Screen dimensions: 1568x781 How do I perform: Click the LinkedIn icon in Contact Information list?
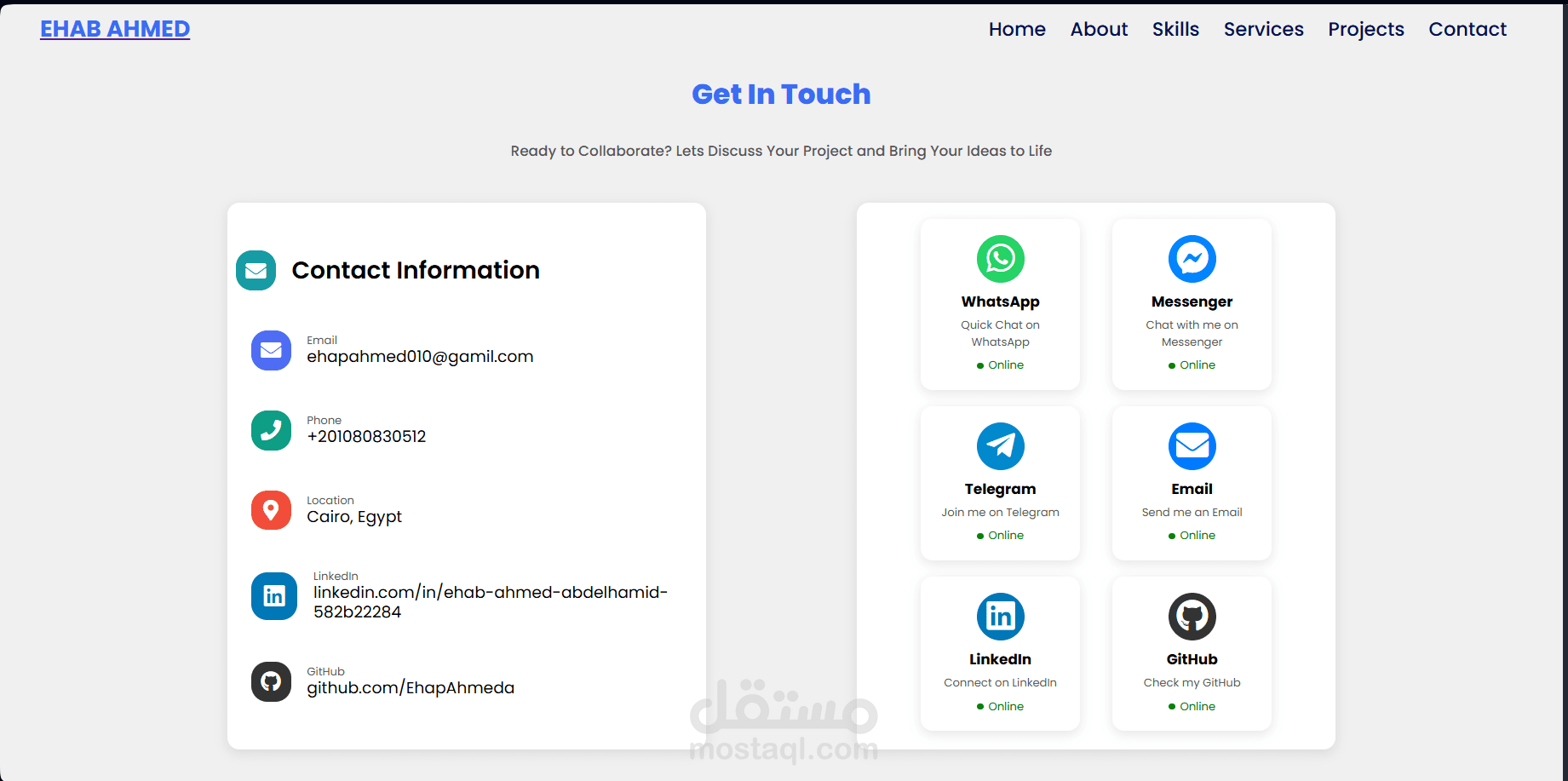[274, 596]
